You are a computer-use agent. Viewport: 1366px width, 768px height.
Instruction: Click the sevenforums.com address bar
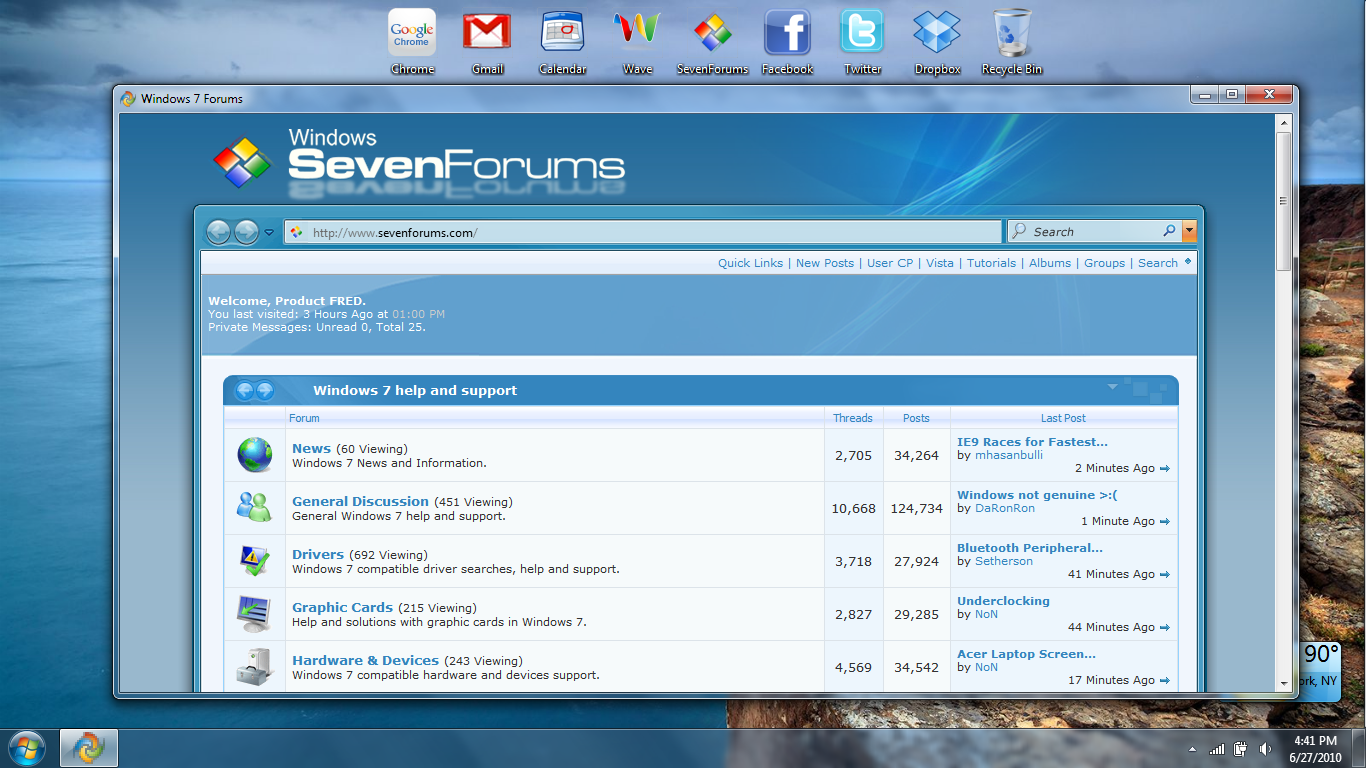coord(643,232)
